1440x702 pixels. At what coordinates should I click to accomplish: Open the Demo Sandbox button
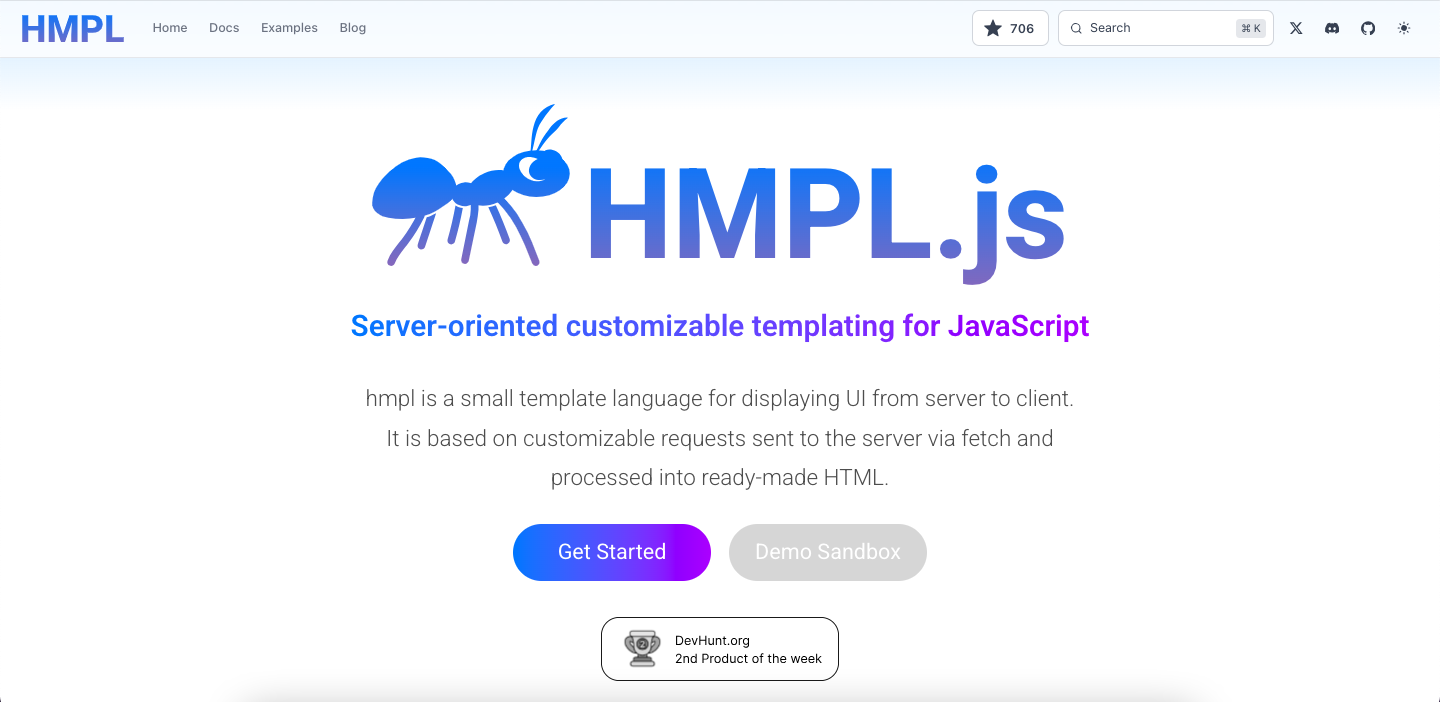point(828,552)
